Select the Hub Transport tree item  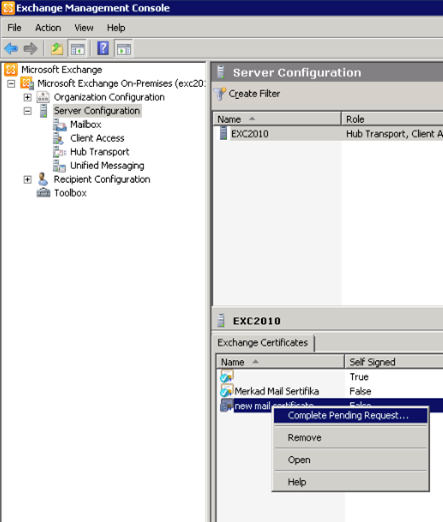pyautogui.click(x=99, y=152)
